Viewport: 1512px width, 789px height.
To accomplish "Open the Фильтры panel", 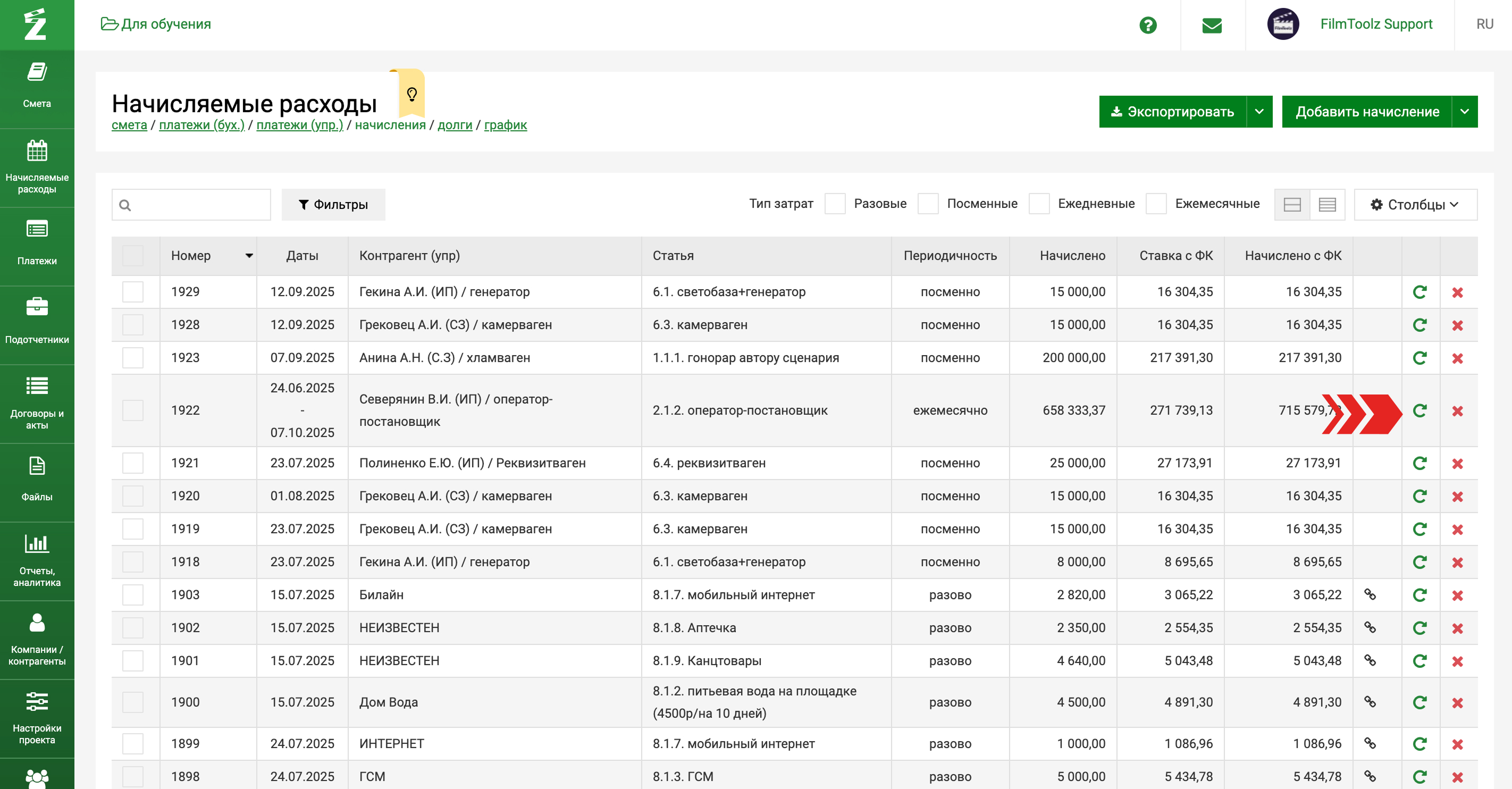I will pos(333,204).
